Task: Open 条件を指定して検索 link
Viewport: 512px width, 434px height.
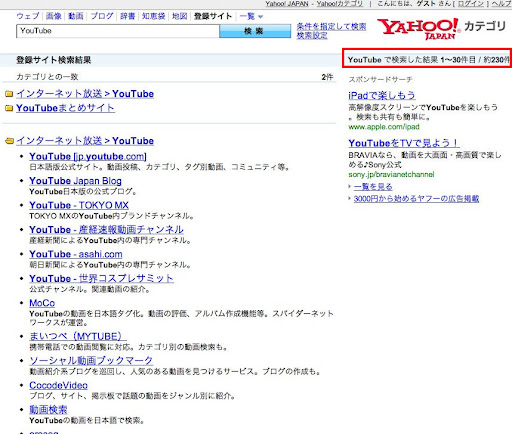Action: pyautogui.click(x=331, y=26)
